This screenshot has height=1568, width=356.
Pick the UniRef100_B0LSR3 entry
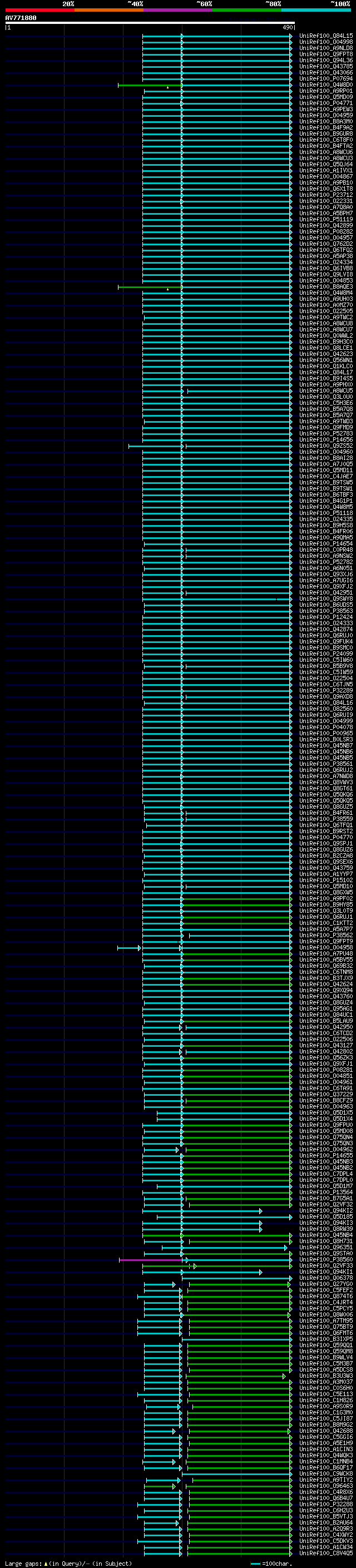tap(326, 740)
